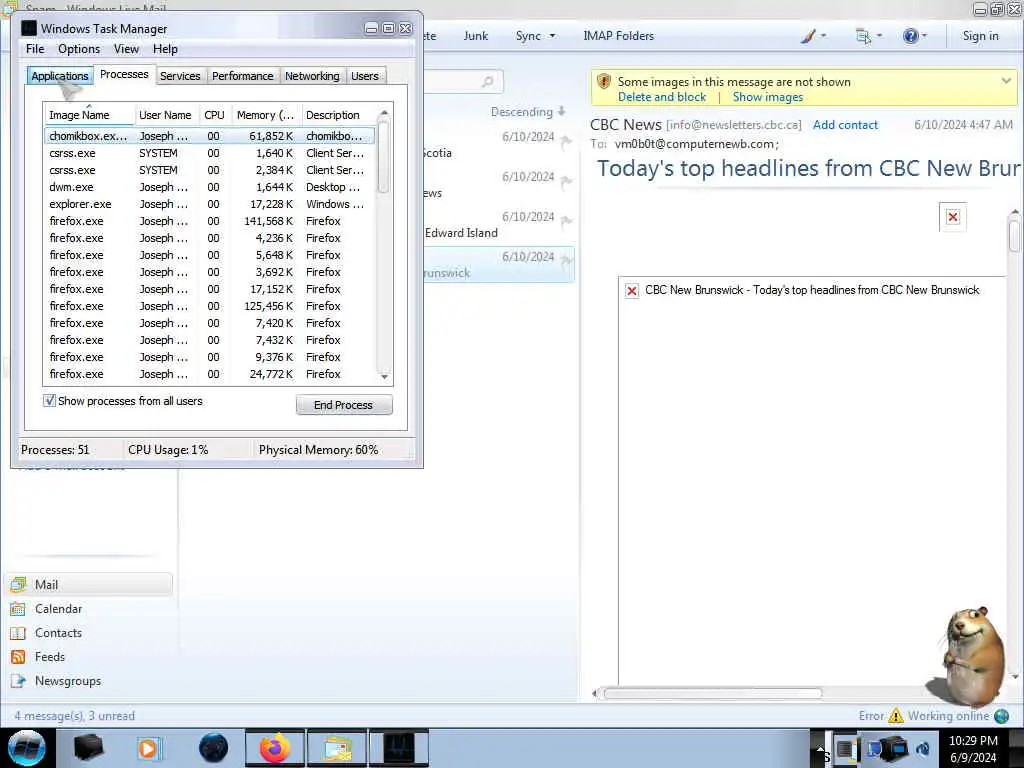Select the dwm.exe process row

click(210, 187)
